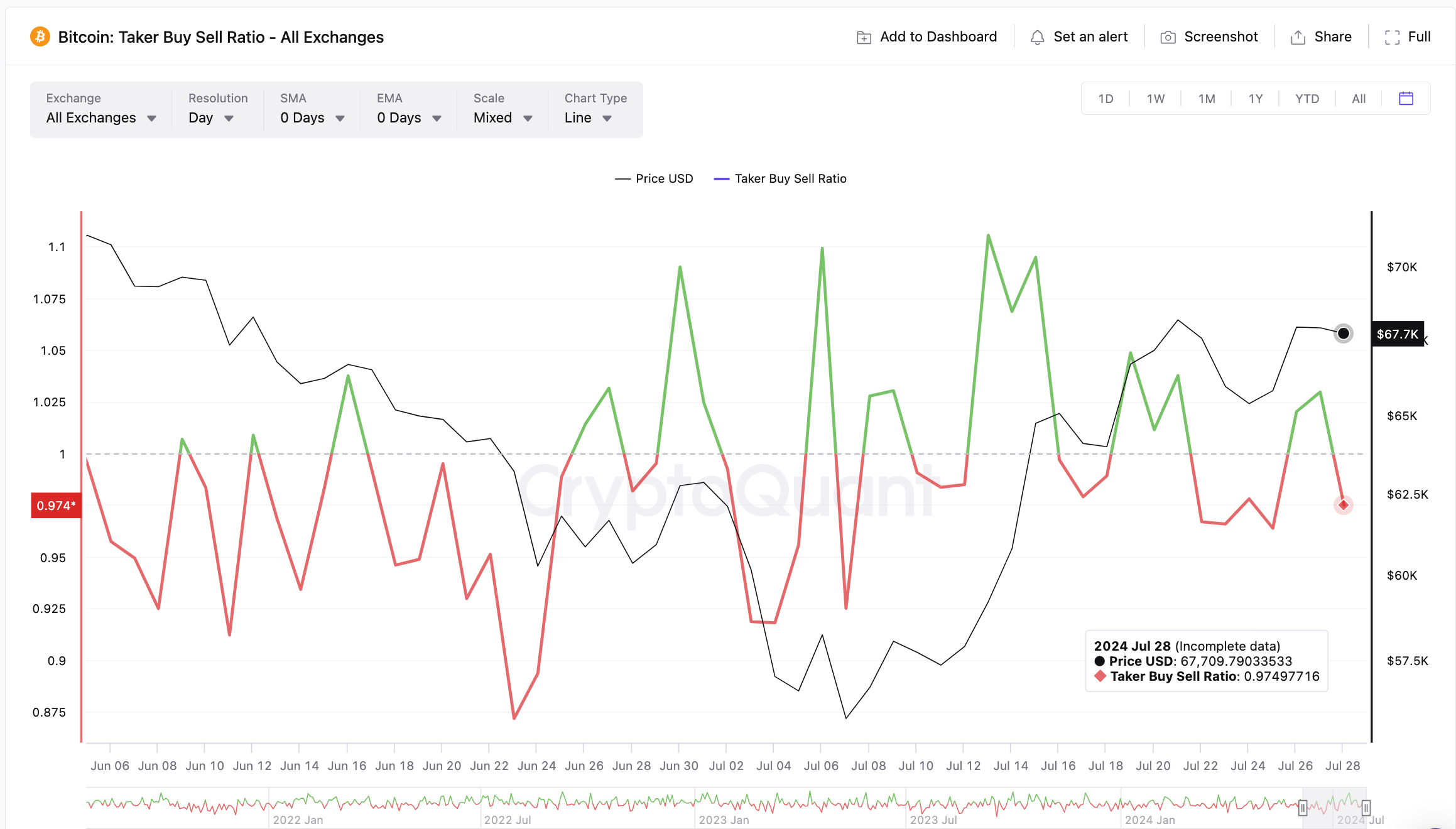The width and height of the screenshot is (1456, 829).
Task: Toggle the Taker Buy Sell Ratio legend series
Action: point(780,178)
